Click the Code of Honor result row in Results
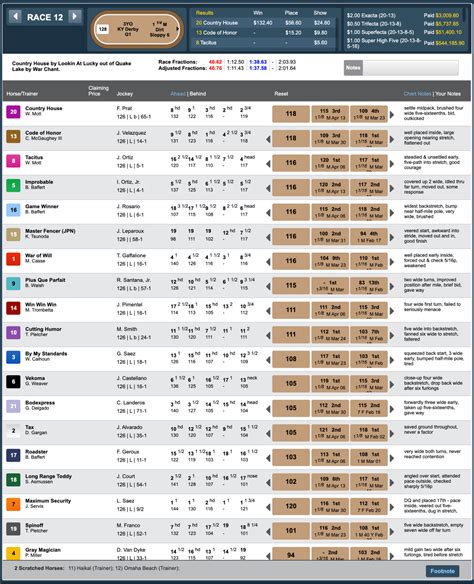Screen dimensions: 474x584 (x=263, y=33)
